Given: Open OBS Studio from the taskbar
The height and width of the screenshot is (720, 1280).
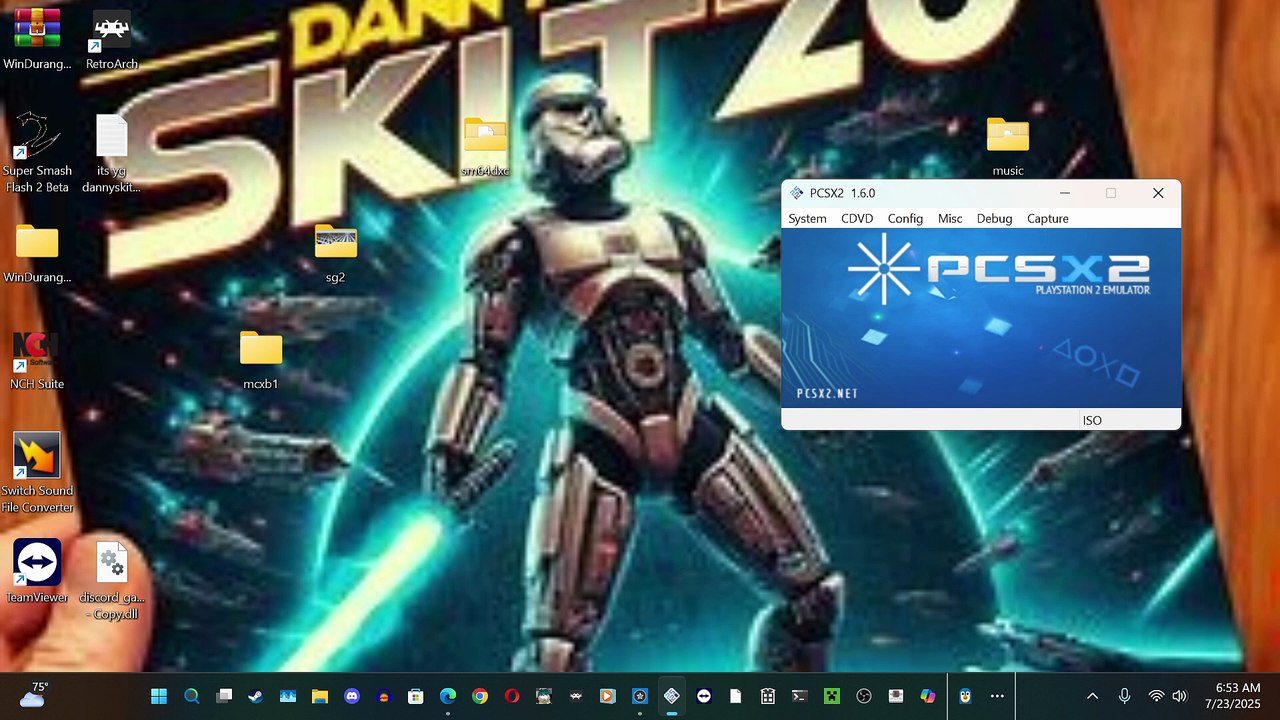Looking at the screenshot, I should point(864,696).
